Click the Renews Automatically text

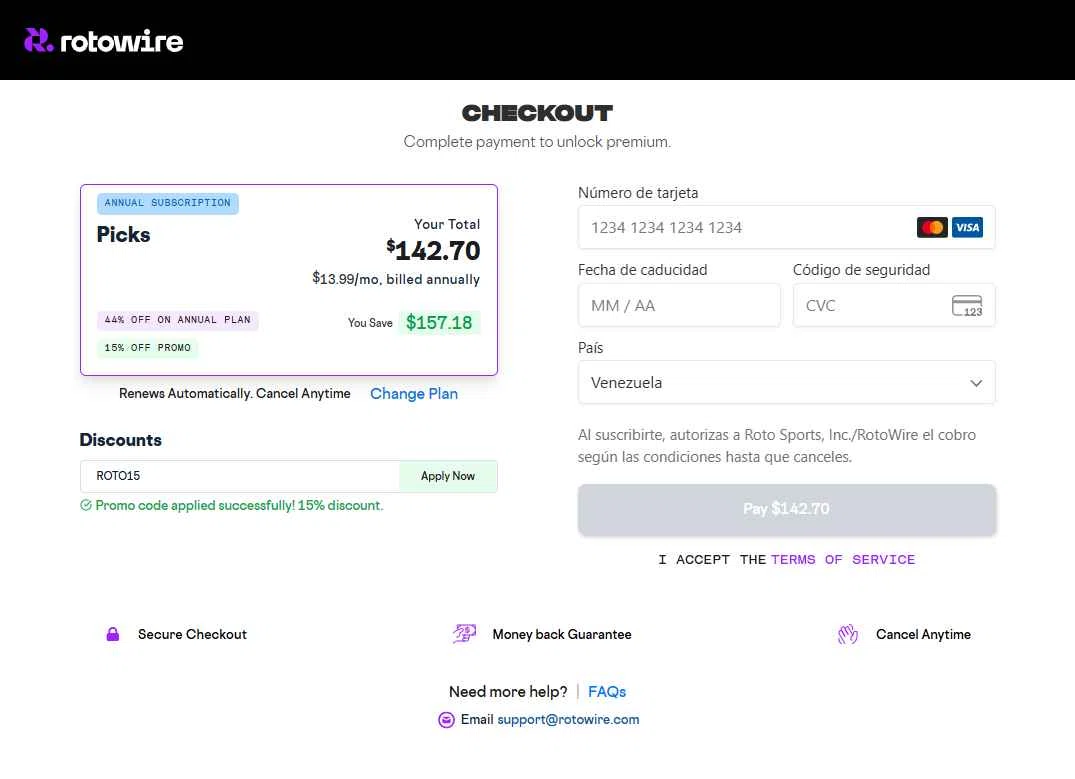(x=234, y=394)
